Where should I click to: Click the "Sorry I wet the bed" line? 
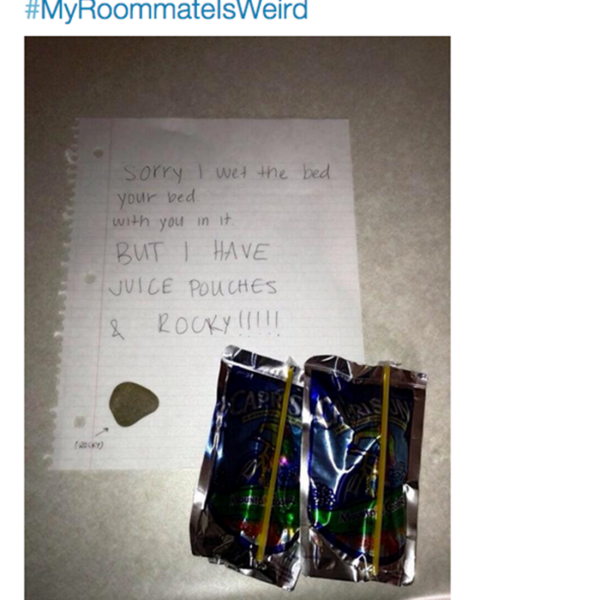pyautogui.click(x=227, y=172)
